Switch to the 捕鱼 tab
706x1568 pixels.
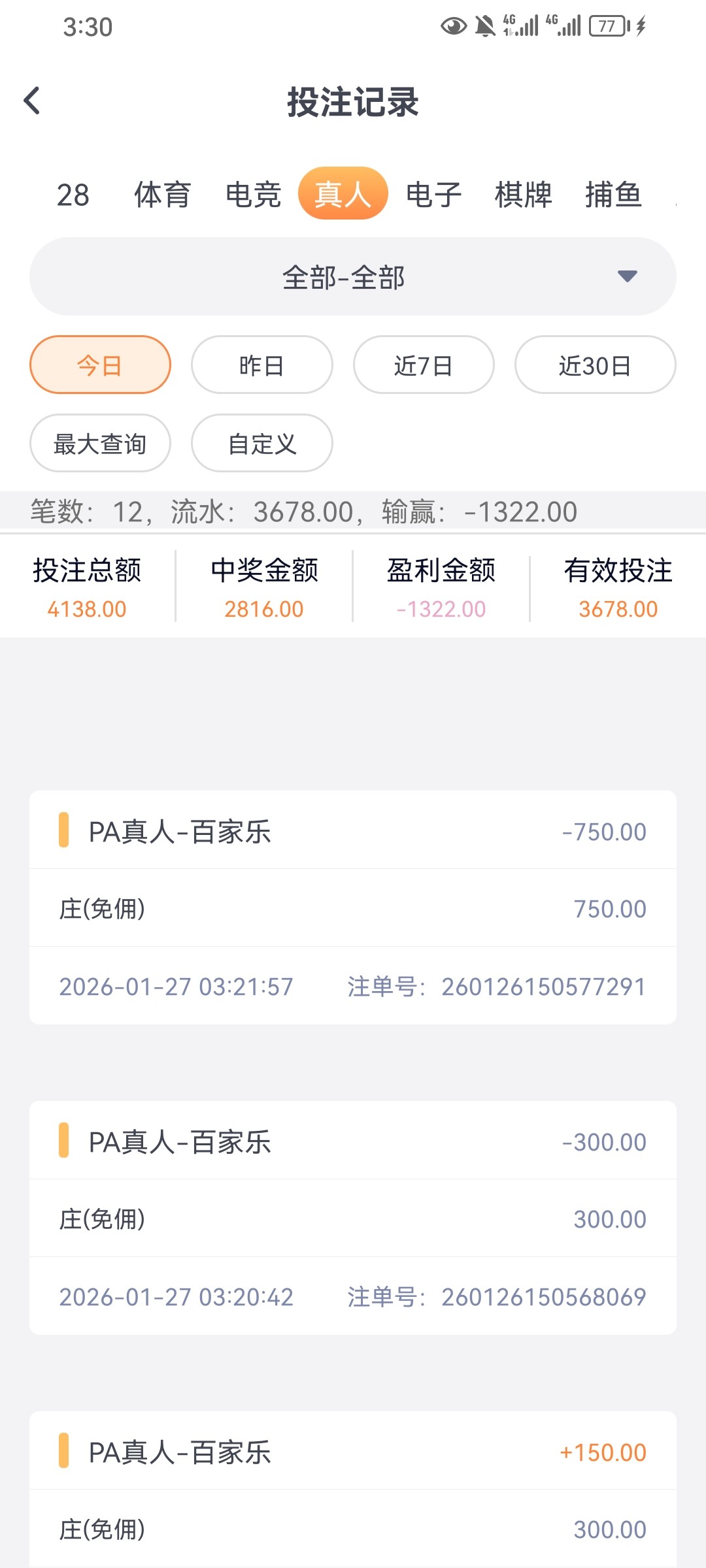[613, 194]
